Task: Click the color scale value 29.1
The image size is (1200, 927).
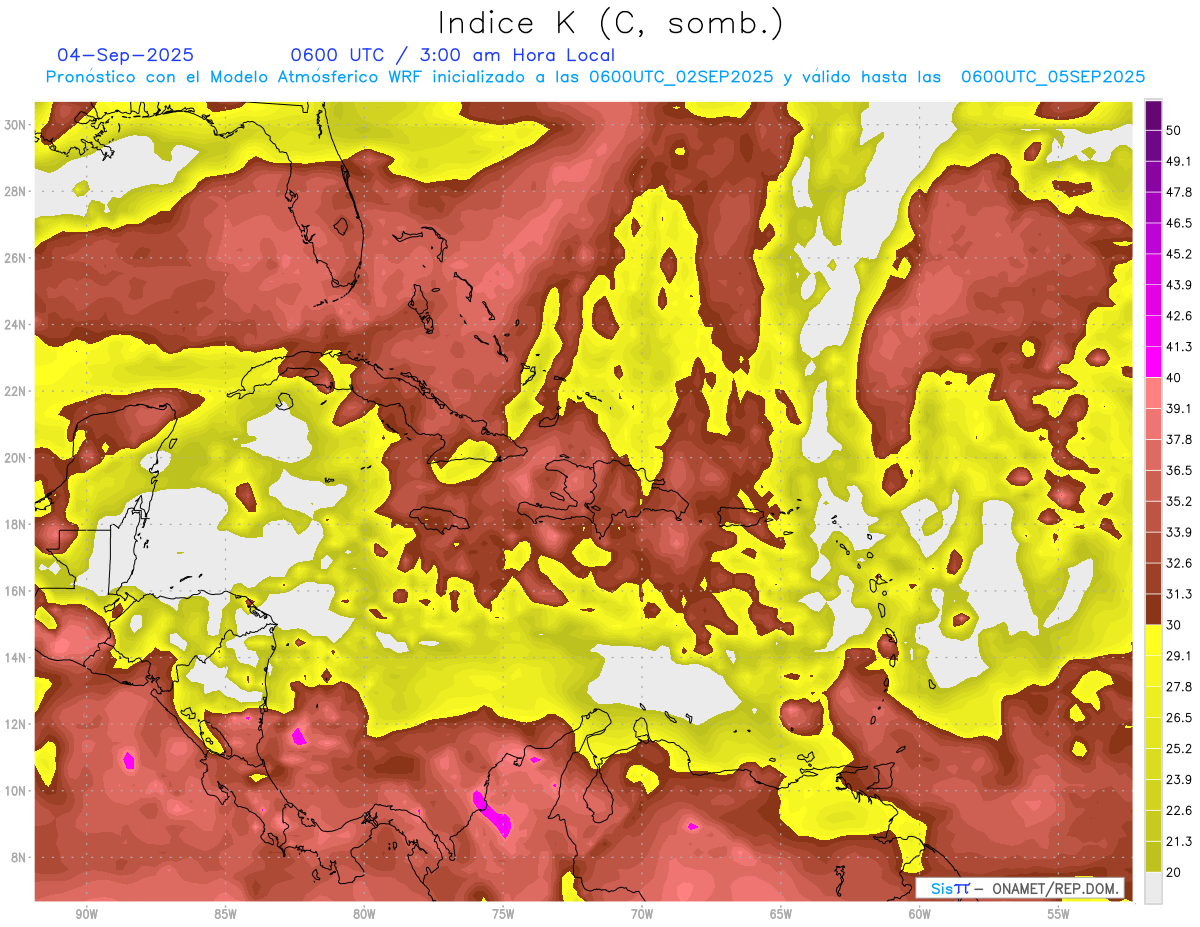Action: click(1179, 656)
